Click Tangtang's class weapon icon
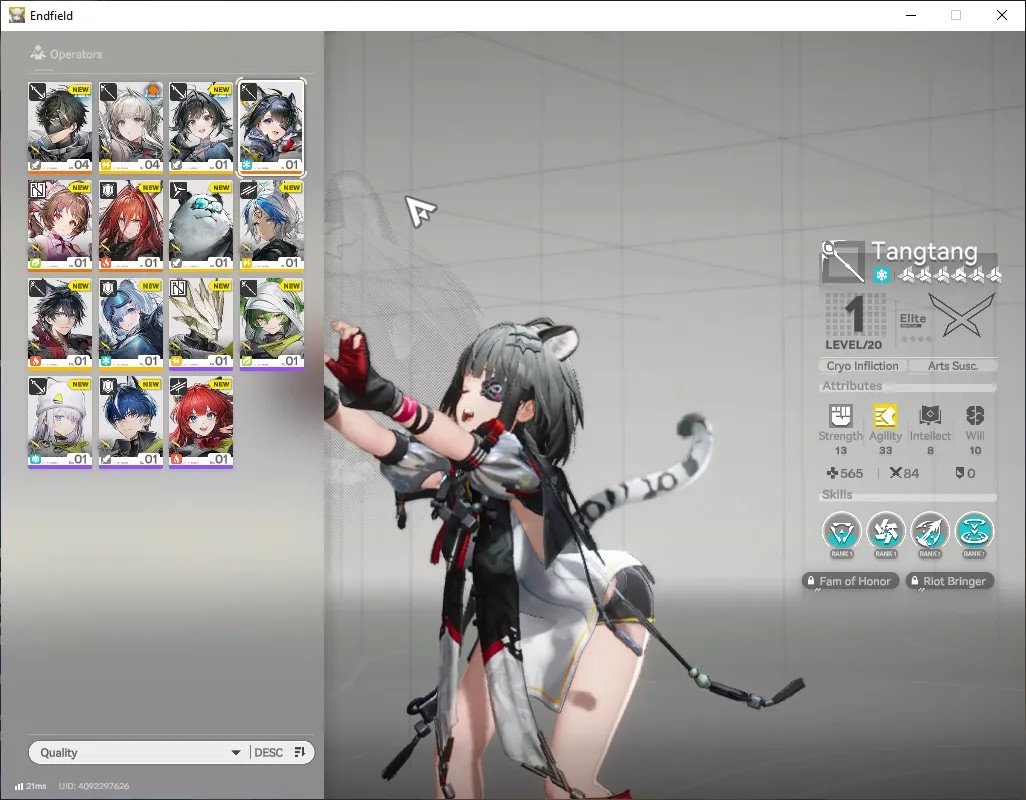1026x800 pixels. click(842, 261)
